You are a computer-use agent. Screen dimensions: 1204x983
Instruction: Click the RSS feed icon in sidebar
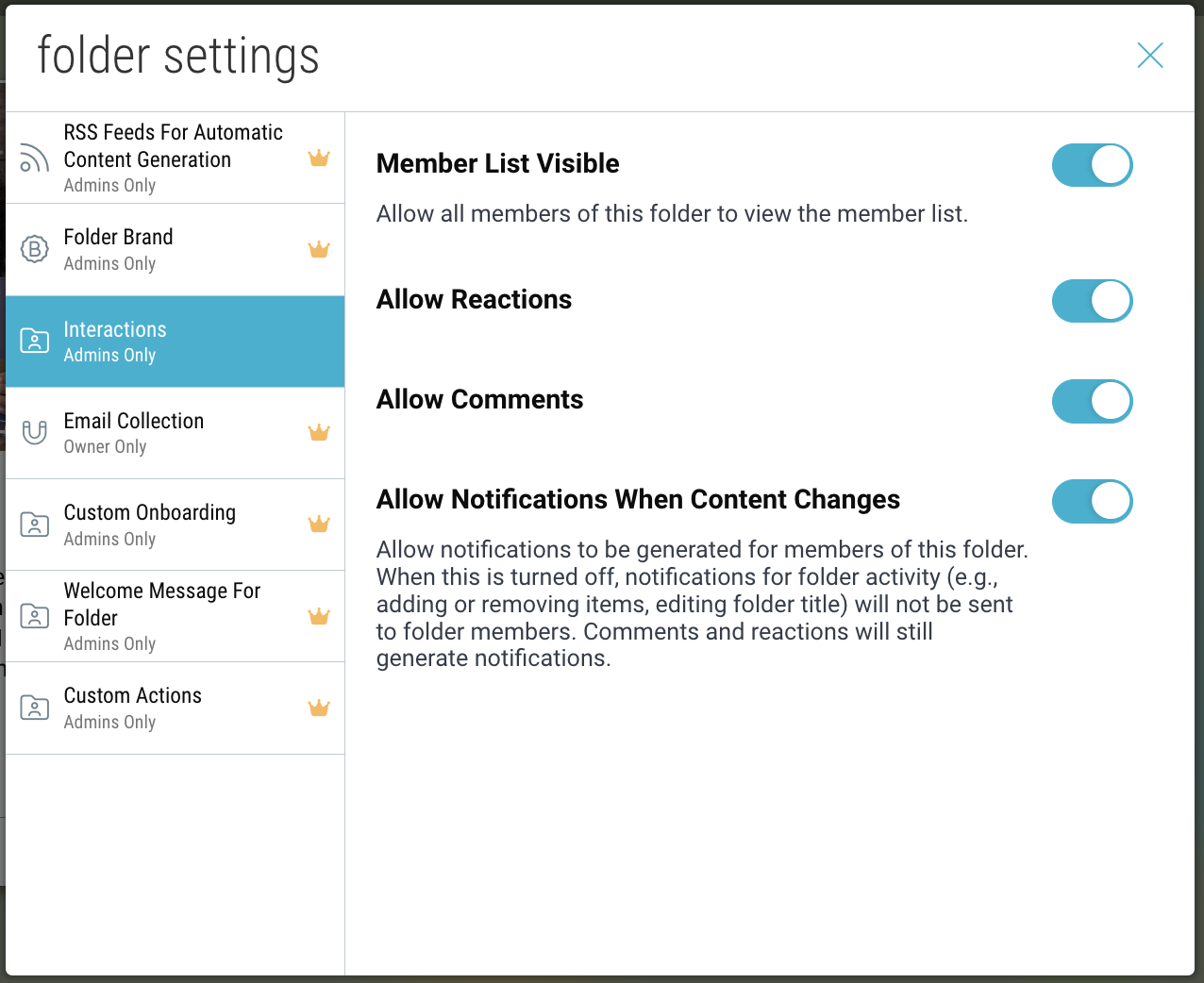click(x=35, y=158)
